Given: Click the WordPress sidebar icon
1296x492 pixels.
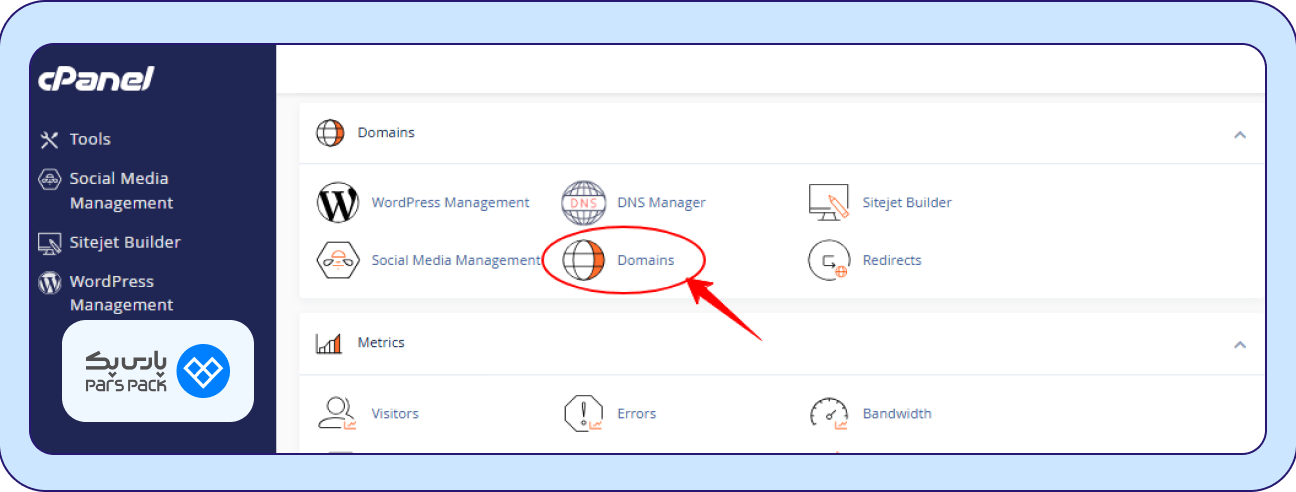Looking at the screenshot, I should coord(50,283).
